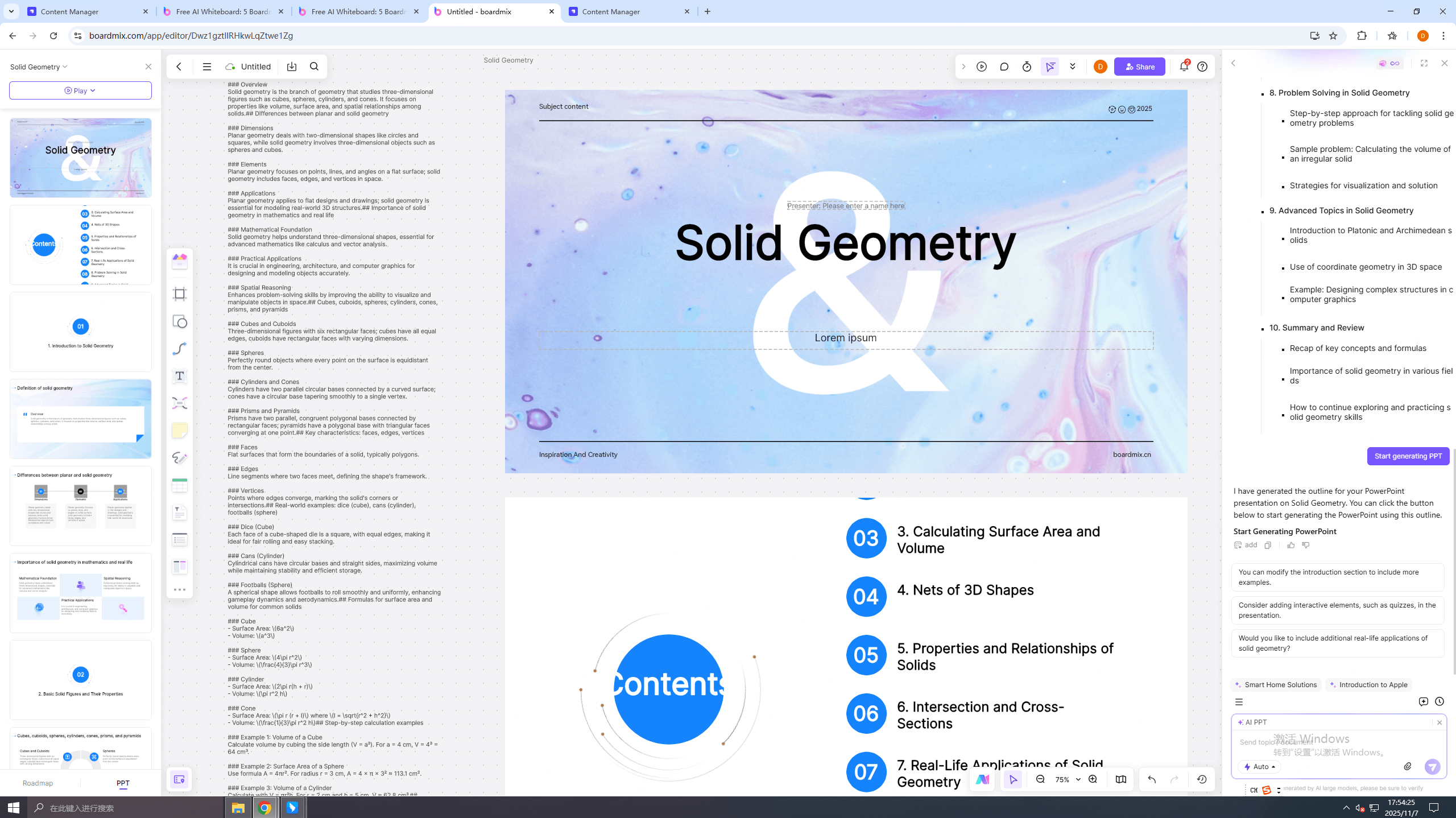This screenshot has width=1456, height=818.
Task: Insert a Table from the toolbar
Action: pyautogui.click(x=180, y=484)
